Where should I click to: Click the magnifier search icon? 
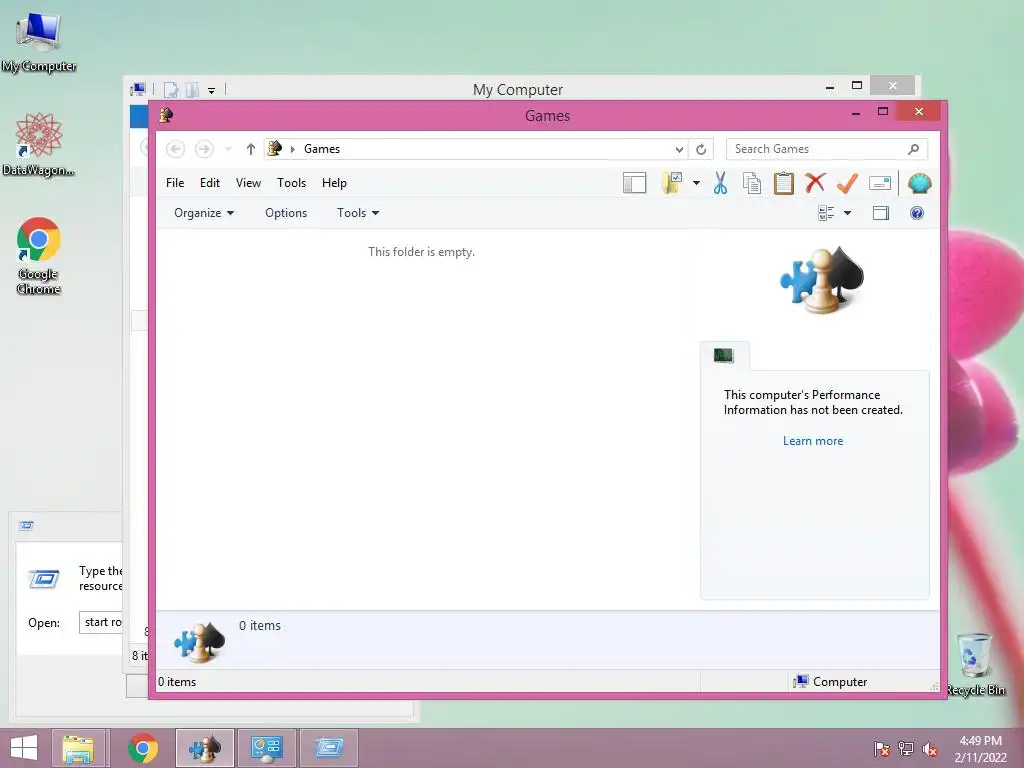pyautogui.click(x=914, y=149)
